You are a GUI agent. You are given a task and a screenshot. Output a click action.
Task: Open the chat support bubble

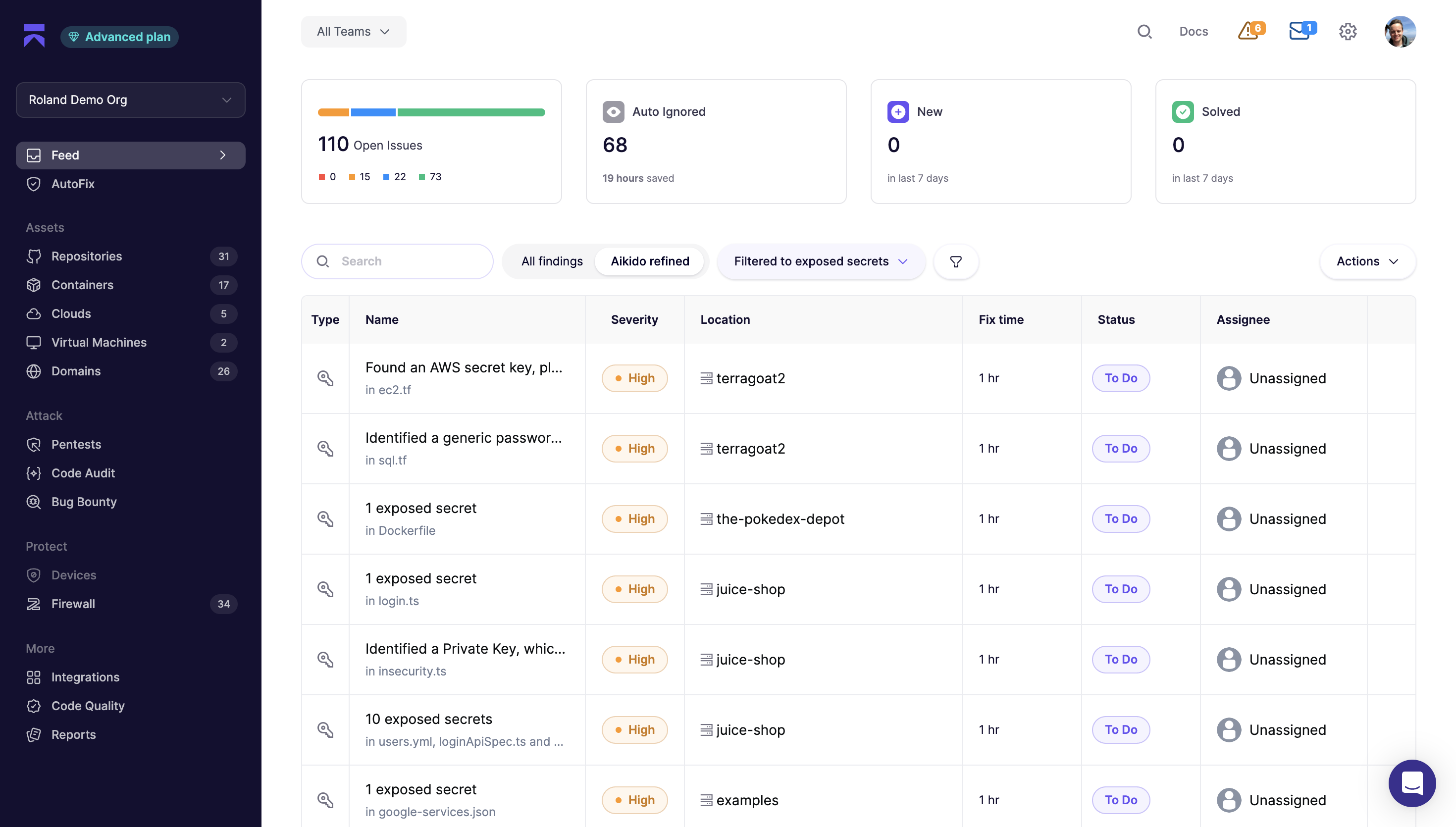[x=1412, y=783]
